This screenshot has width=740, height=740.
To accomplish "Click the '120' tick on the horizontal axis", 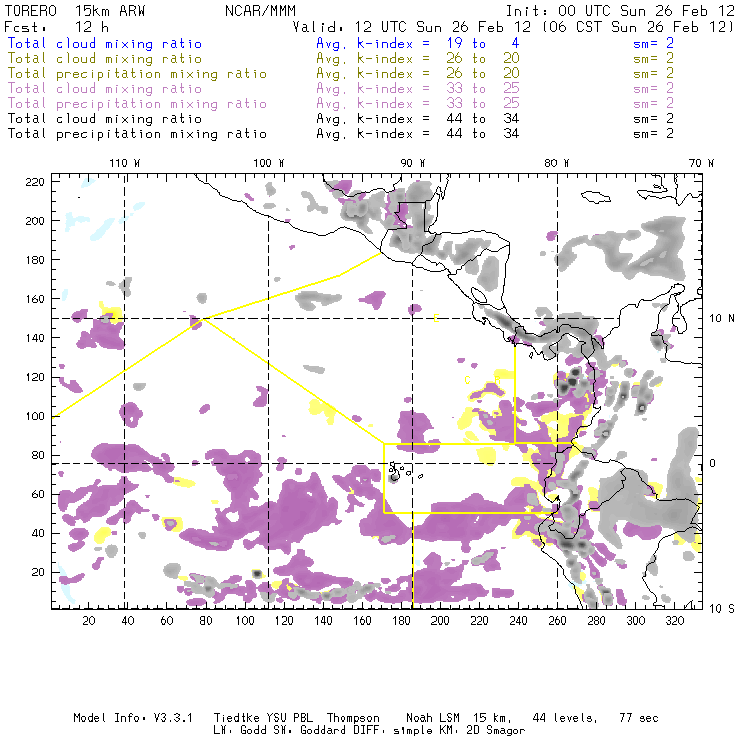I will pyautogui.click(x=284, y=621).
